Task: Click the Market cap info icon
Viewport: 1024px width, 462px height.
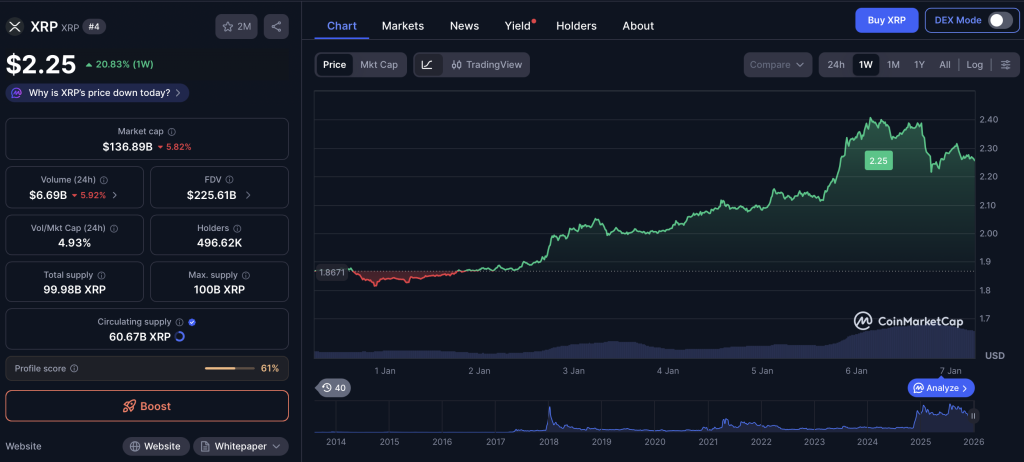Action: [x=172, y=132]
